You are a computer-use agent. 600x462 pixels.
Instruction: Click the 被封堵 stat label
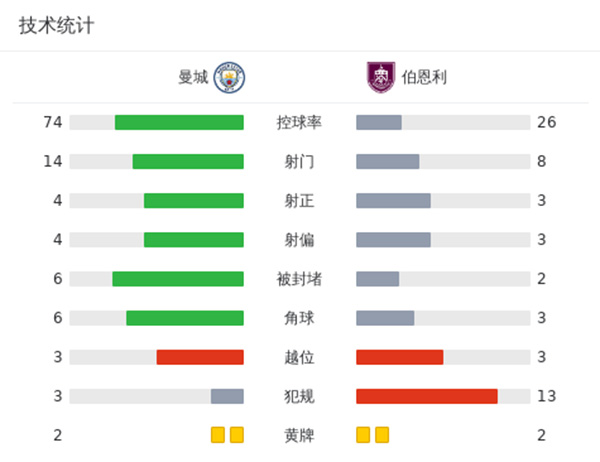coord(300,279)
